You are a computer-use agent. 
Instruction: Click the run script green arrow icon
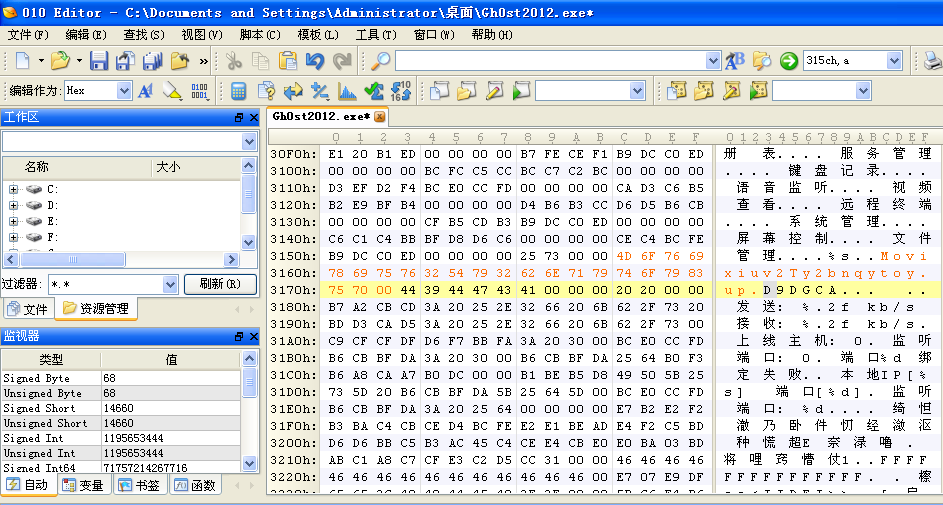coord(521,91)
